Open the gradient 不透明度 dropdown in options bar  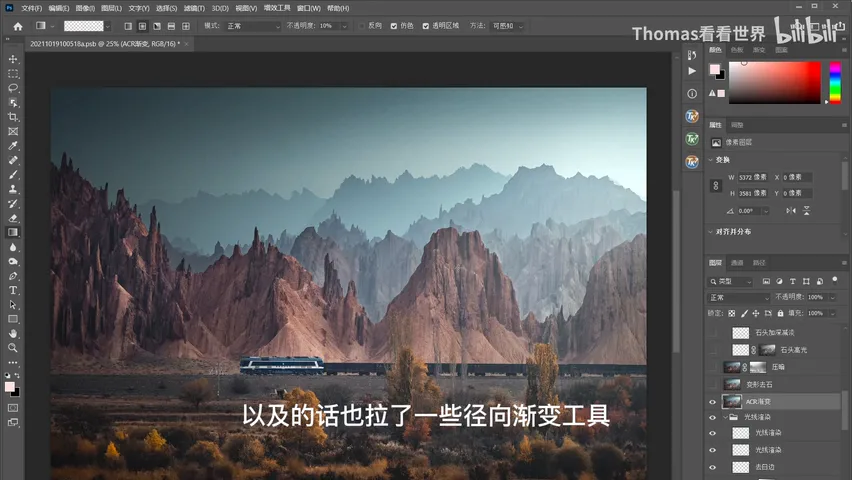tap(344, 26)
